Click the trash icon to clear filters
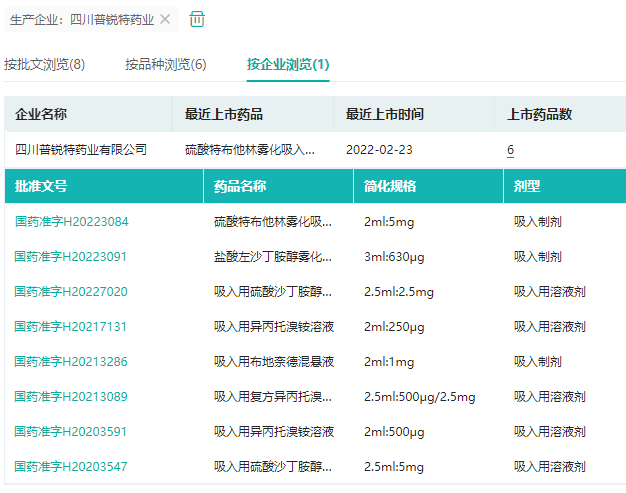Viewport: 626px width, 493px height. pos(197,19)
